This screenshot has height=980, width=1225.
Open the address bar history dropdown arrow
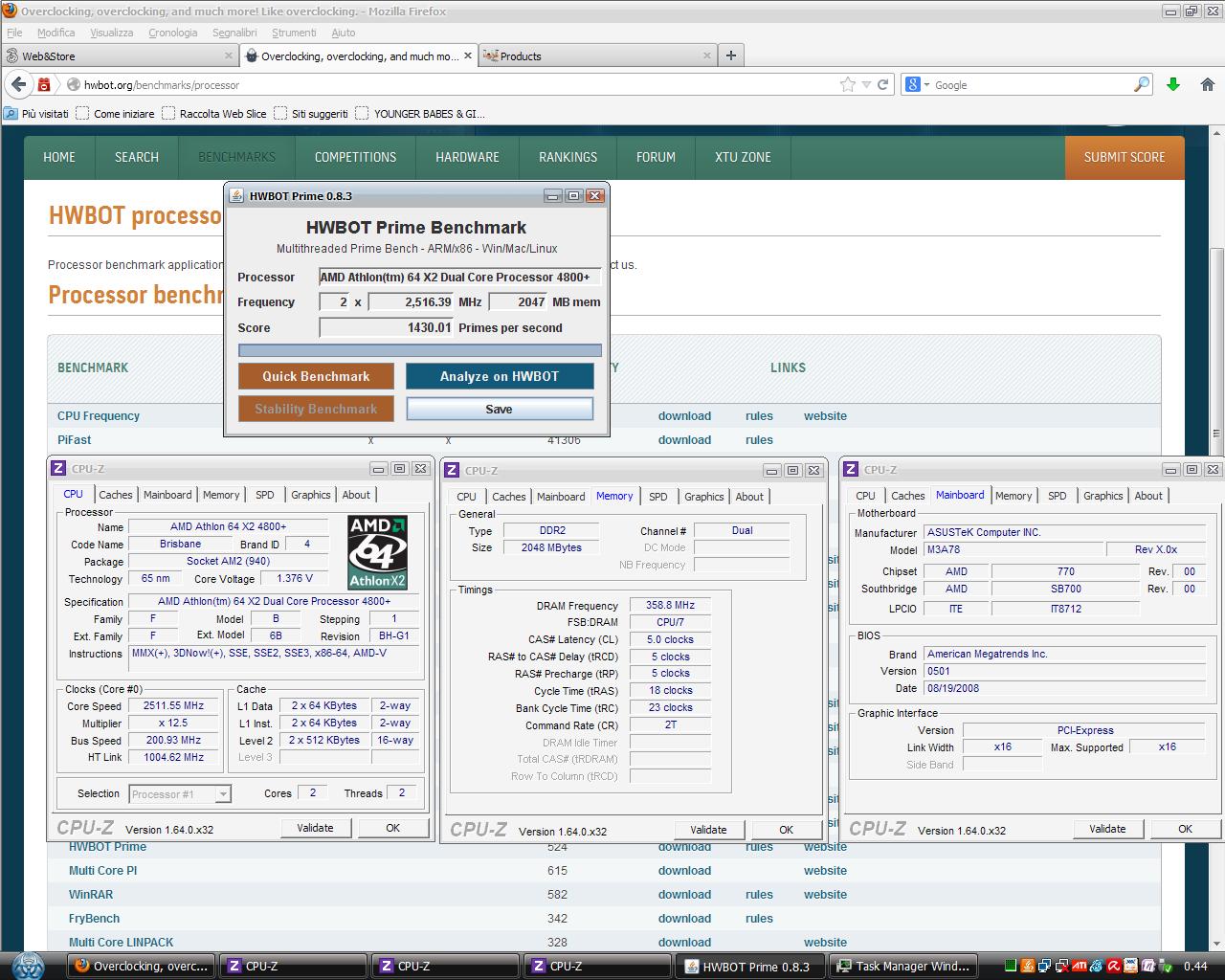tap(866, 84)
